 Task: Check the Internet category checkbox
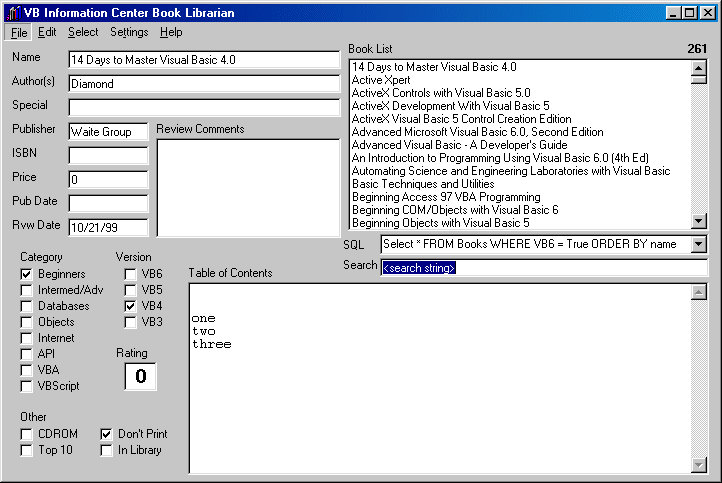(26, 338)
